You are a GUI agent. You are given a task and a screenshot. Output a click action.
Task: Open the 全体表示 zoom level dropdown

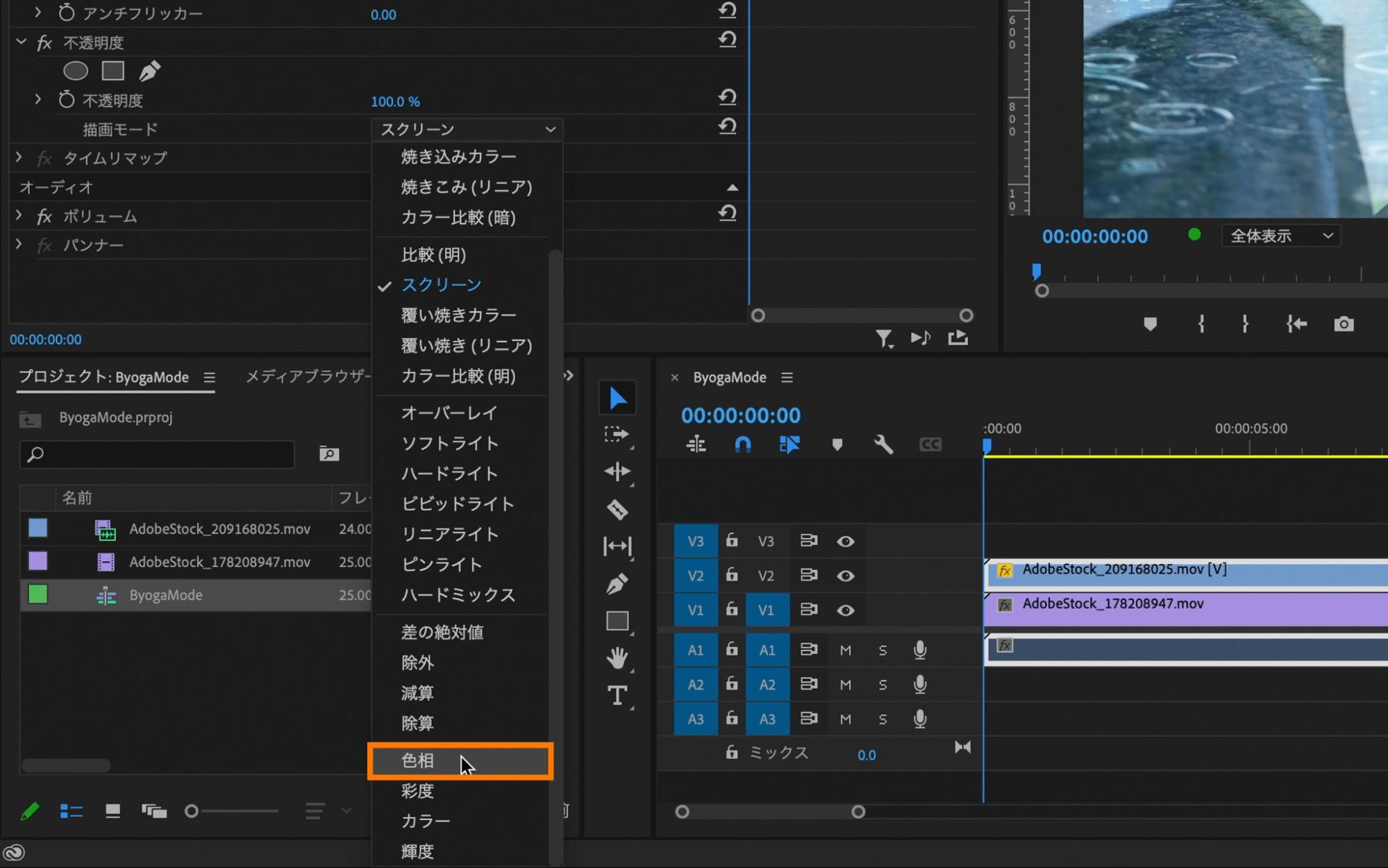click(1280, 236)
